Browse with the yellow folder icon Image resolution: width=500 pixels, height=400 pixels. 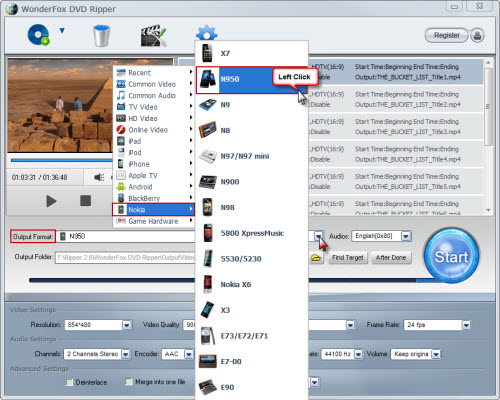coord(316,258)
